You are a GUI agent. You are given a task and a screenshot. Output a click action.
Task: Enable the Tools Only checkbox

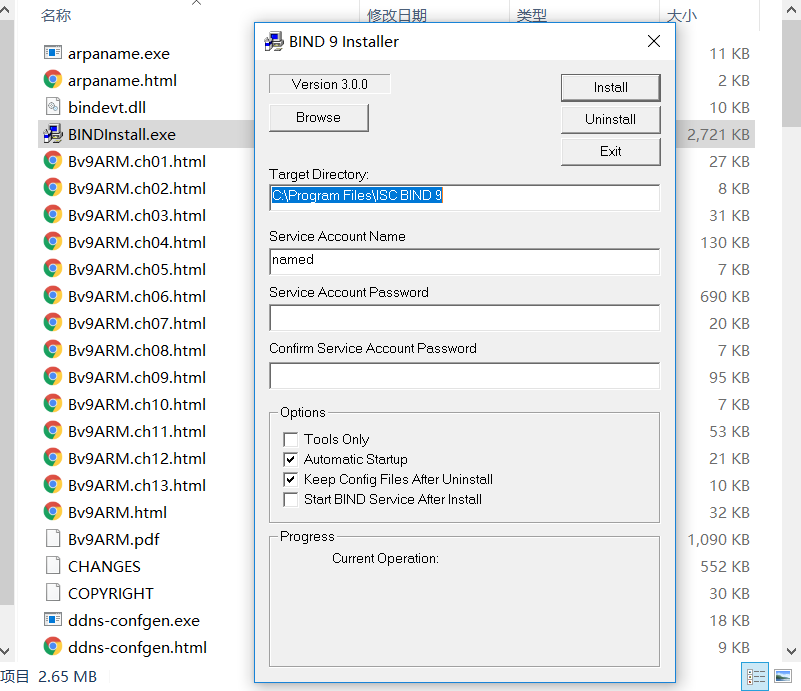coord(291,439)
